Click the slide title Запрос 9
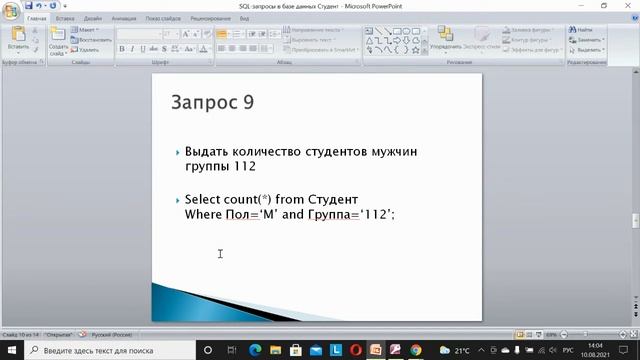The width and height of the screenshot is (640, 360). [x=213, y=102]
